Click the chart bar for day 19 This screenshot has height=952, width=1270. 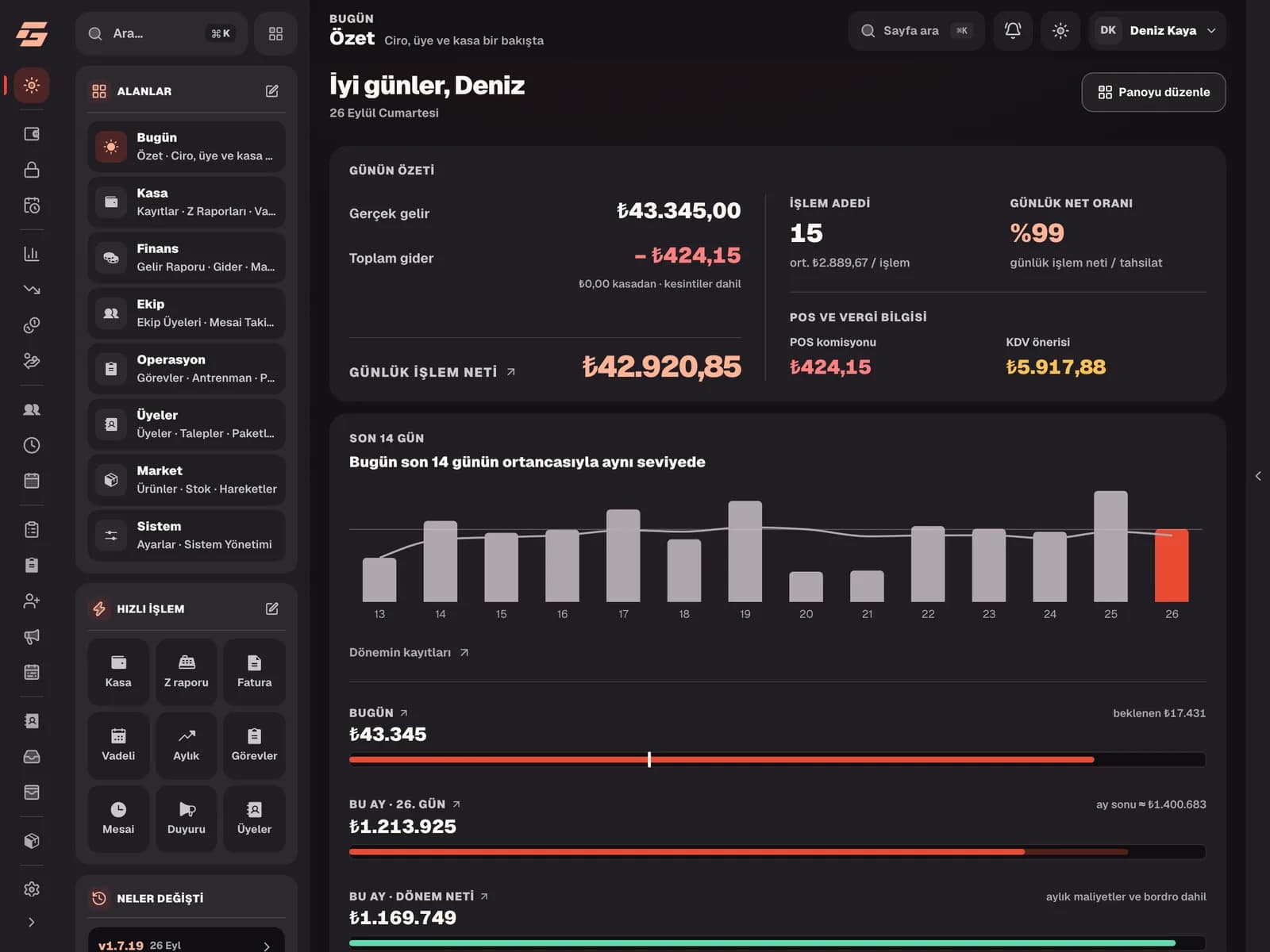[745, 551]
